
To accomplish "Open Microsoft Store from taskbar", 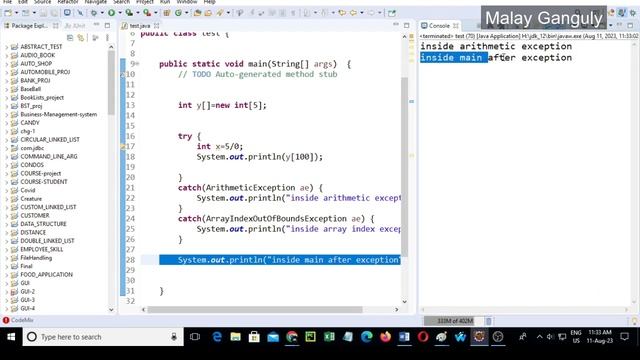I will tap(254, 337).
